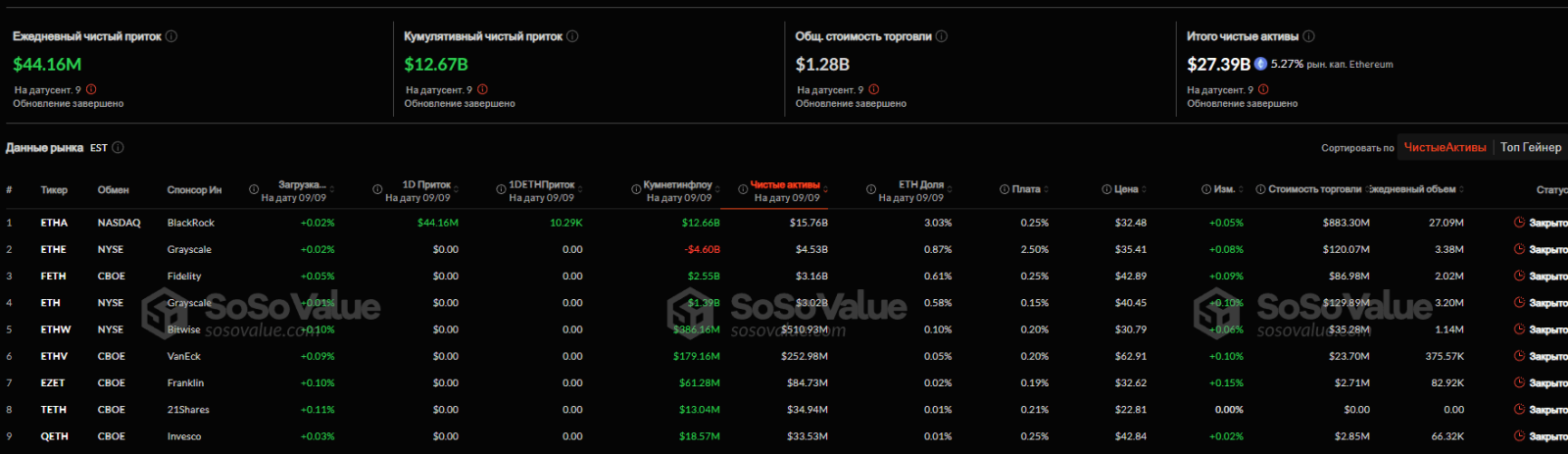Screen dimensions: 1568x454
Task: Open info tooltip for Общ. стоимость торговли
Action: click(x=941, y=36)
